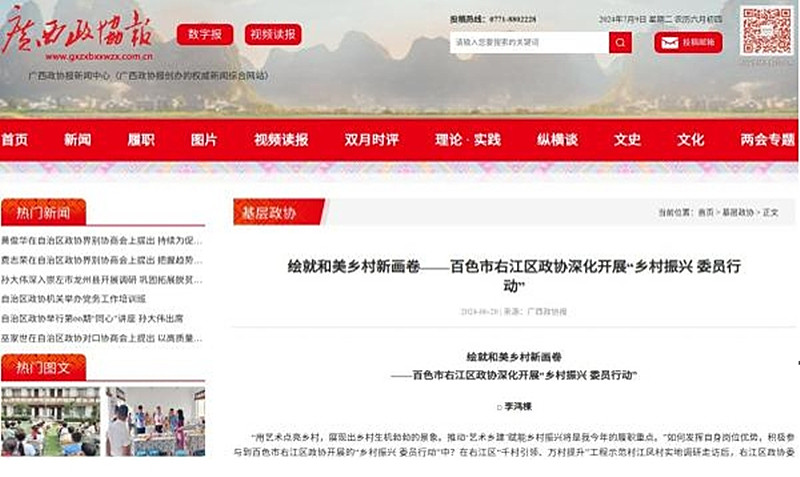
Task: Open the 履职 navigation item
Action: point(141,139)
